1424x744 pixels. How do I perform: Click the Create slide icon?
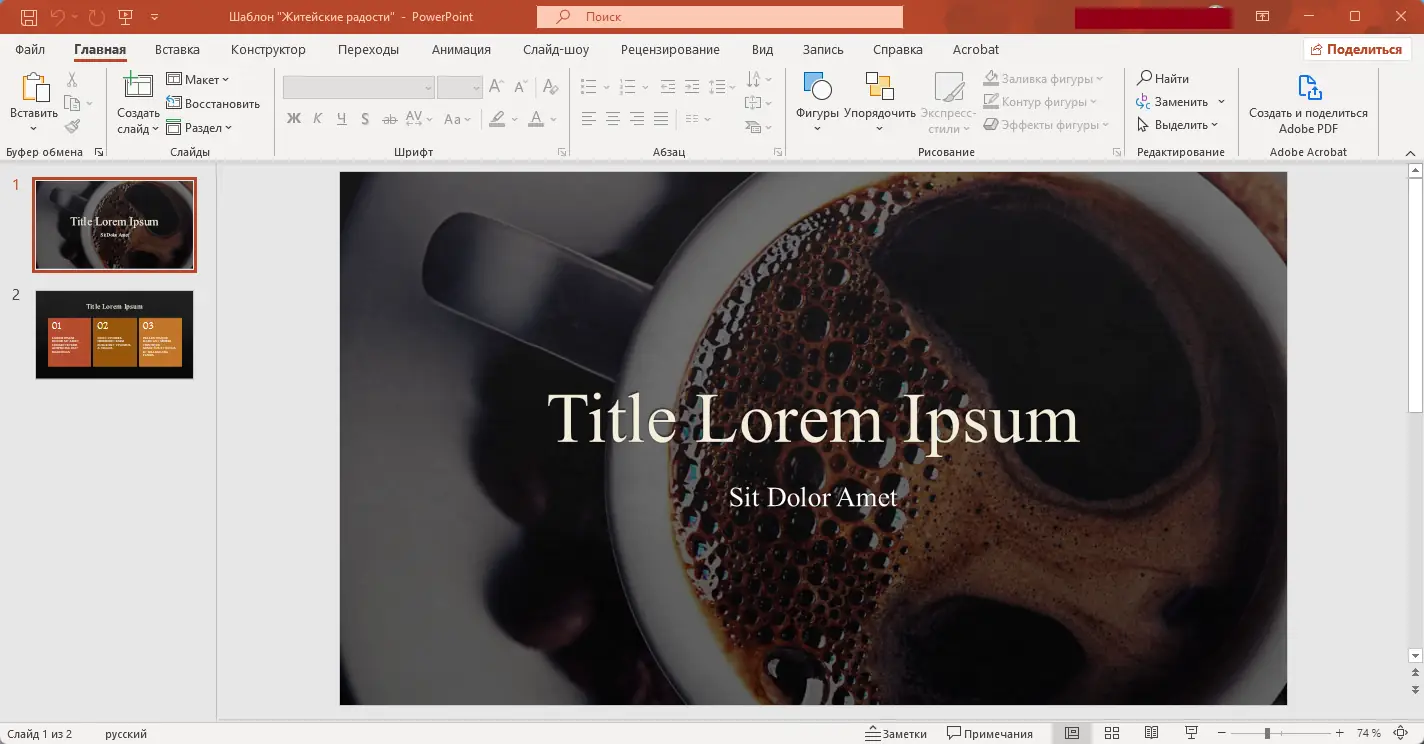(137, 88)
